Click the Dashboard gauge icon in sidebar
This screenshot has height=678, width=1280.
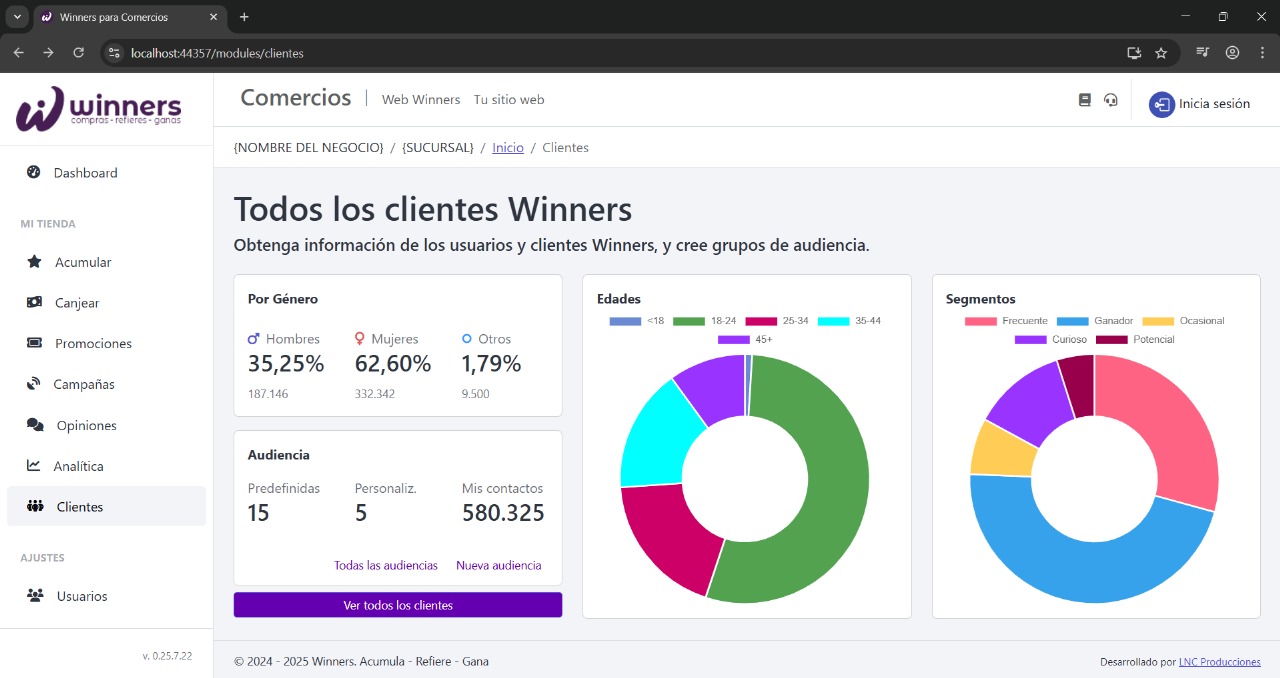[33, 172]
